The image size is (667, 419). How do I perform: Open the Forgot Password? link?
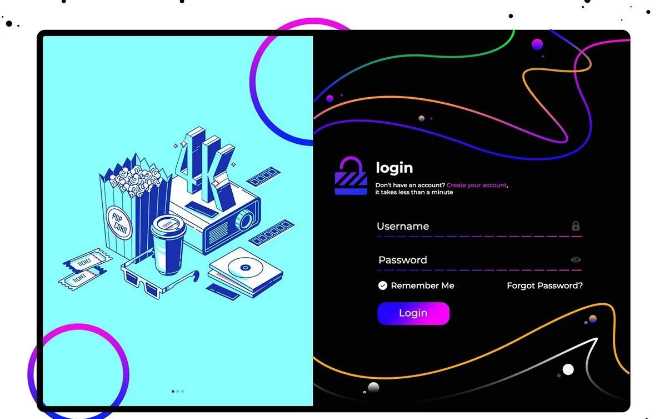[544, 285]
